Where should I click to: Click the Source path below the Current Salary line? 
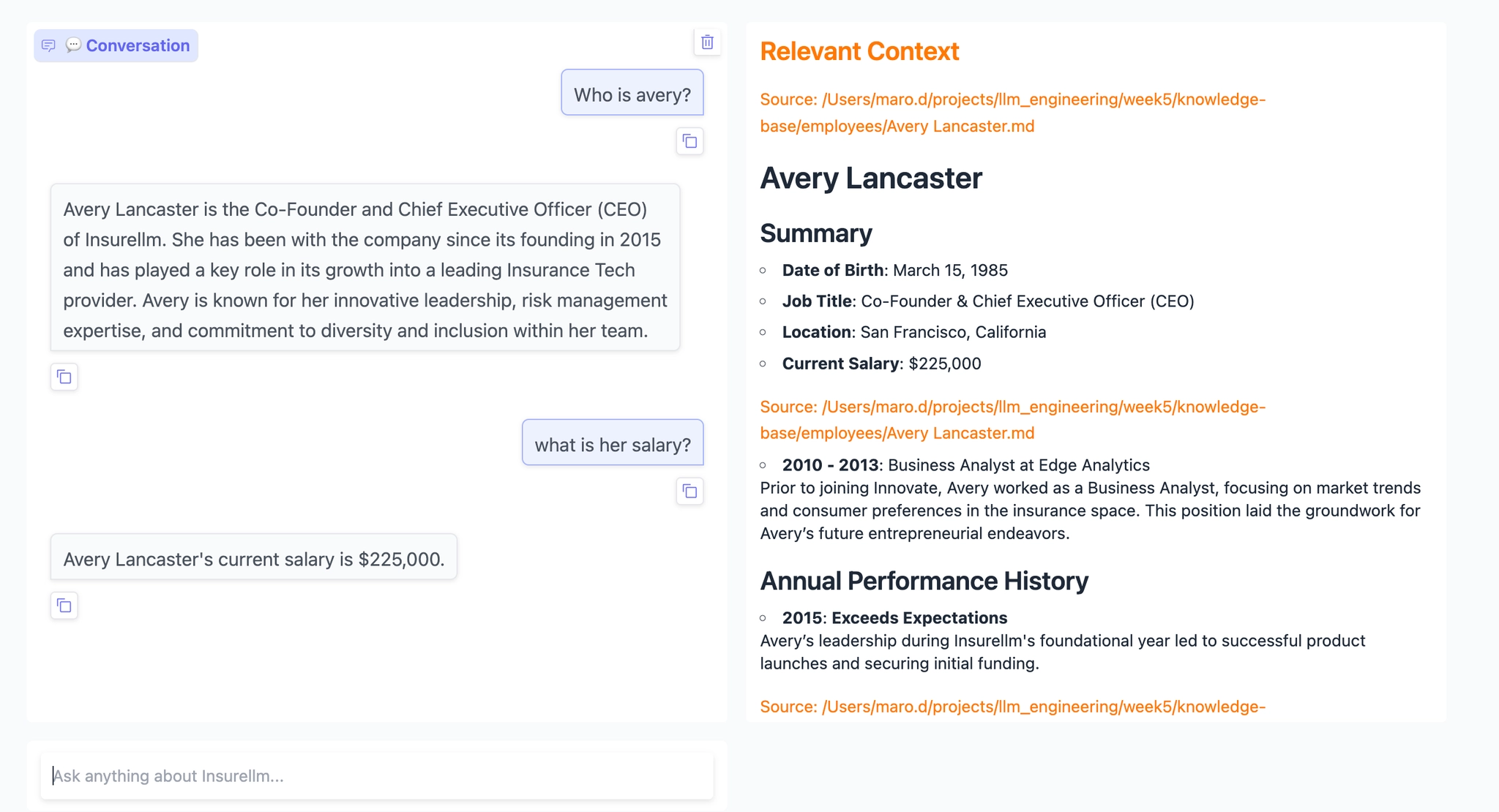pyautogui.click(x=1012, y=420)
